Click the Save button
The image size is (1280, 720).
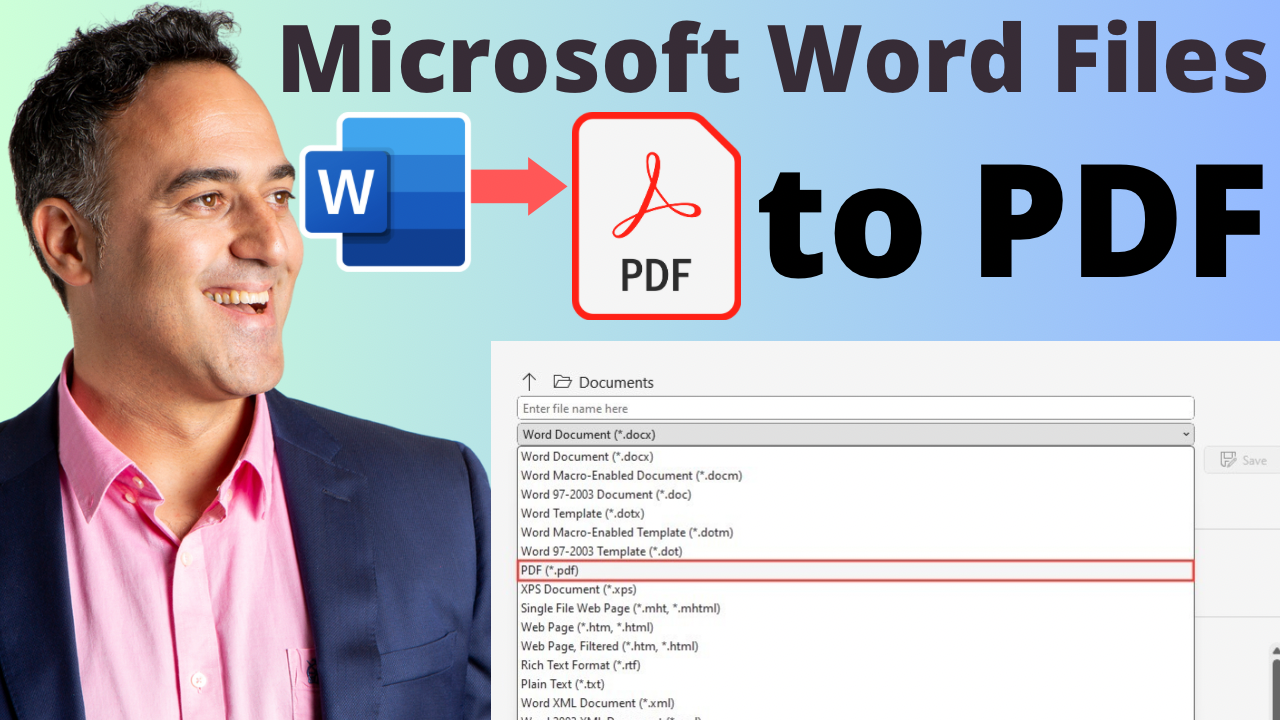coord(1243,460)
